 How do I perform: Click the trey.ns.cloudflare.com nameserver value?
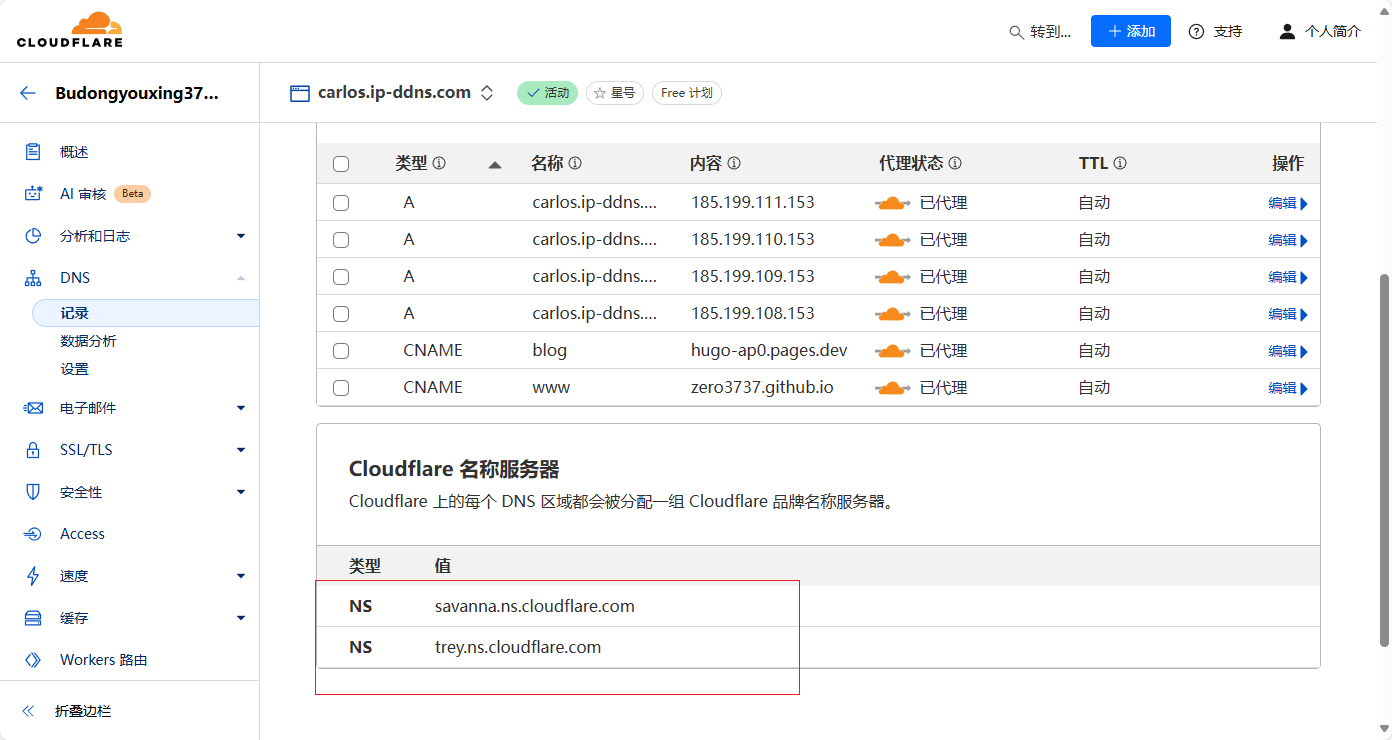click(518, 647)
